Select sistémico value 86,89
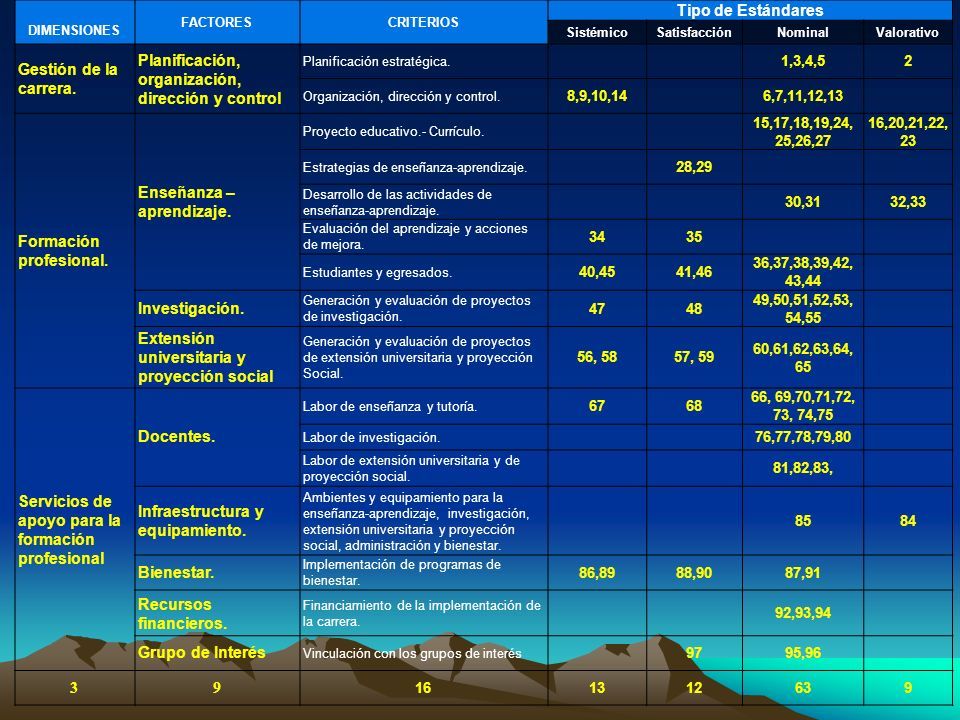The width and height of the screenshot is (960, 720). pyautogui.click(x=597, y=573)
